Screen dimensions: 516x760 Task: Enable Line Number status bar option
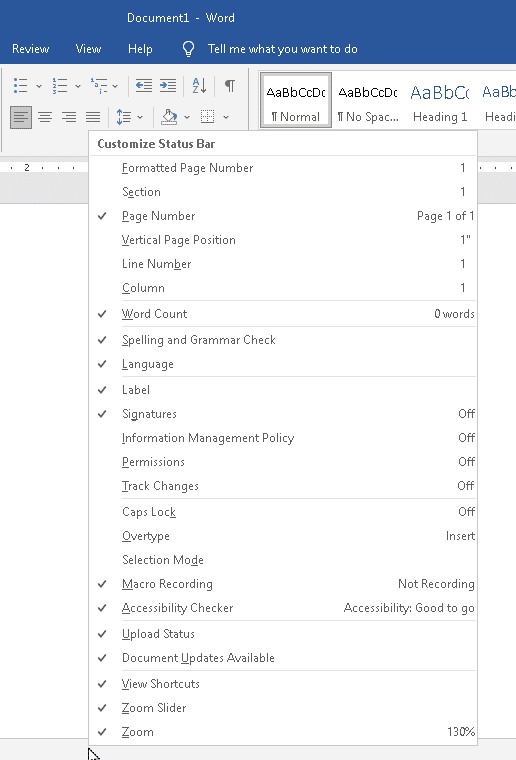[283, 264]
